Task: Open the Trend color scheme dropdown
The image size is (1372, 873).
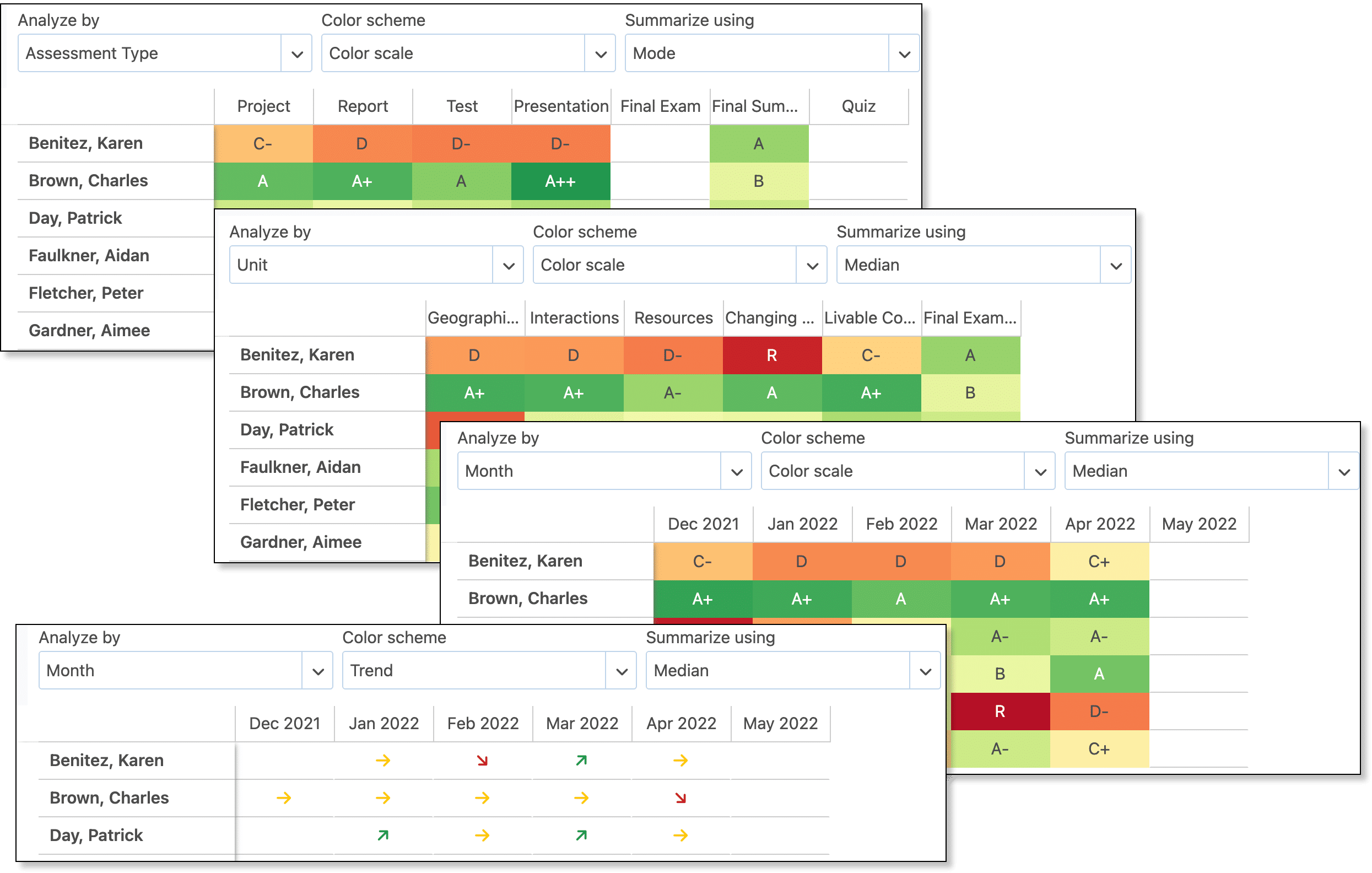Action: [x=489, y=670]
